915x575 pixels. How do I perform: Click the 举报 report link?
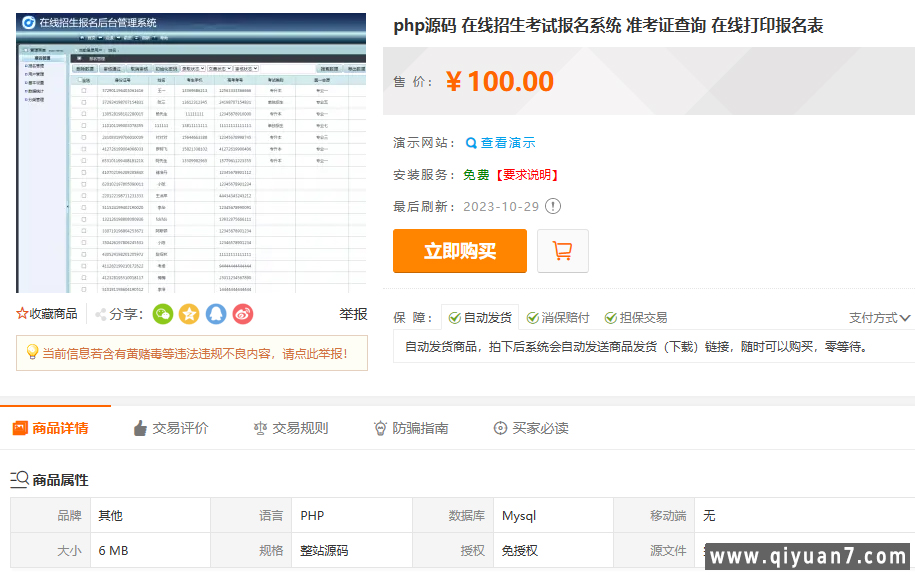[353, 314]
